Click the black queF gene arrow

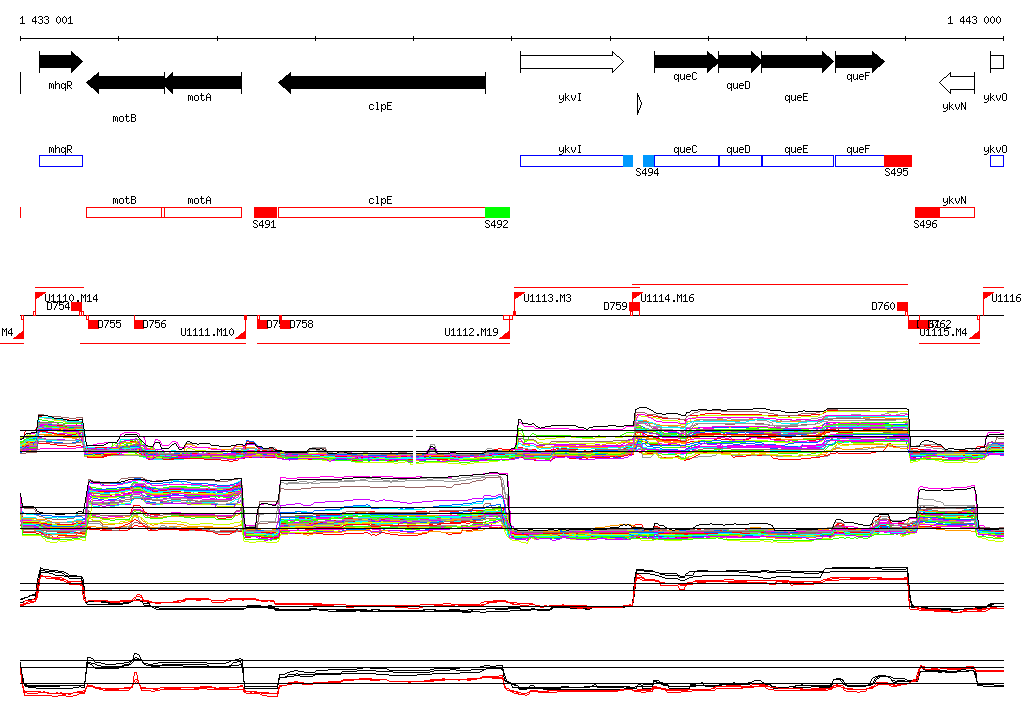click(860, 62)
